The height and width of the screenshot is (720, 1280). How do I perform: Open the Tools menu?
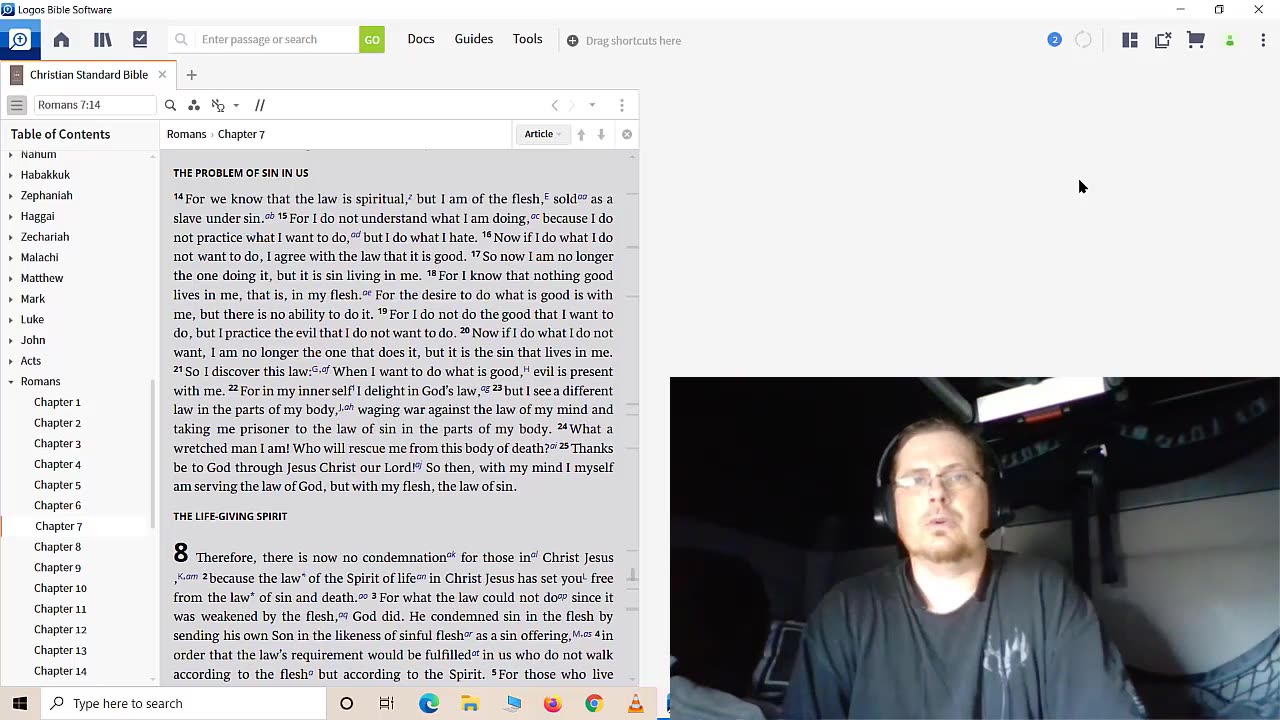[527, 39]
